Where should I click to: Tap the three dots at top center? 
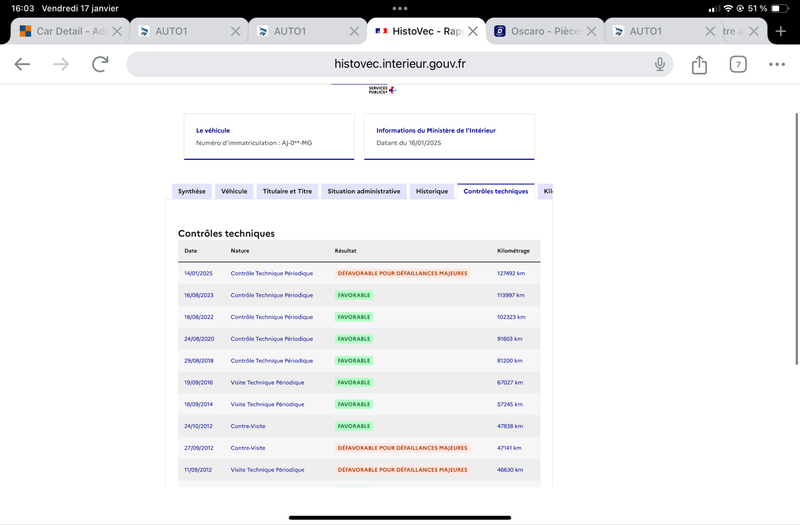point(399,8)
